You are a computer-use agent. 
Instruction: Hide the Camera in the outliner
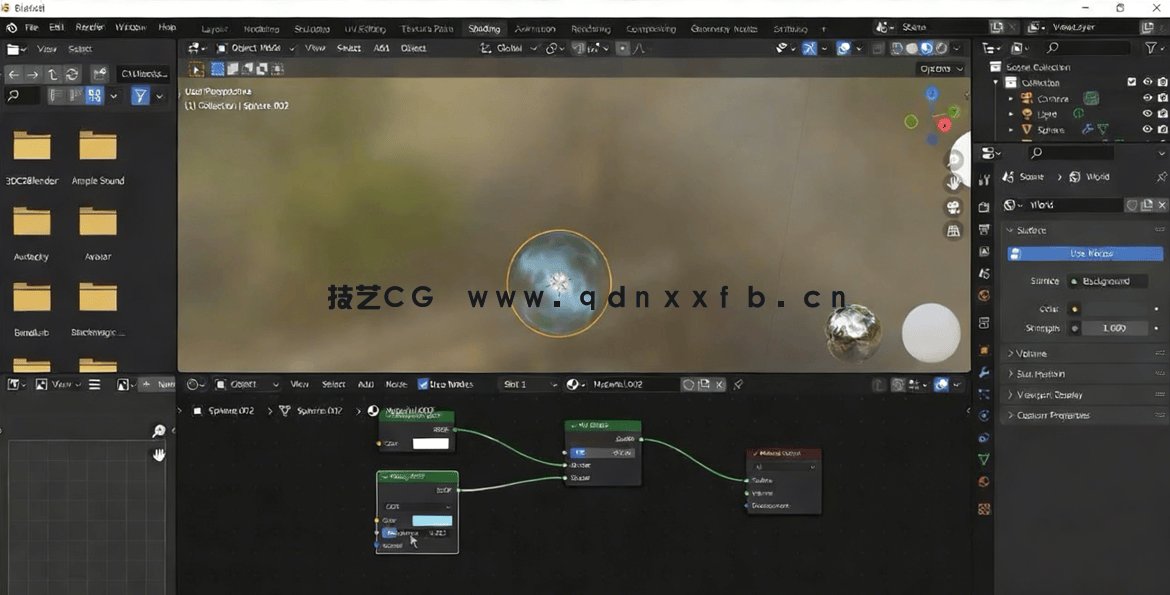pos(1148,97)
